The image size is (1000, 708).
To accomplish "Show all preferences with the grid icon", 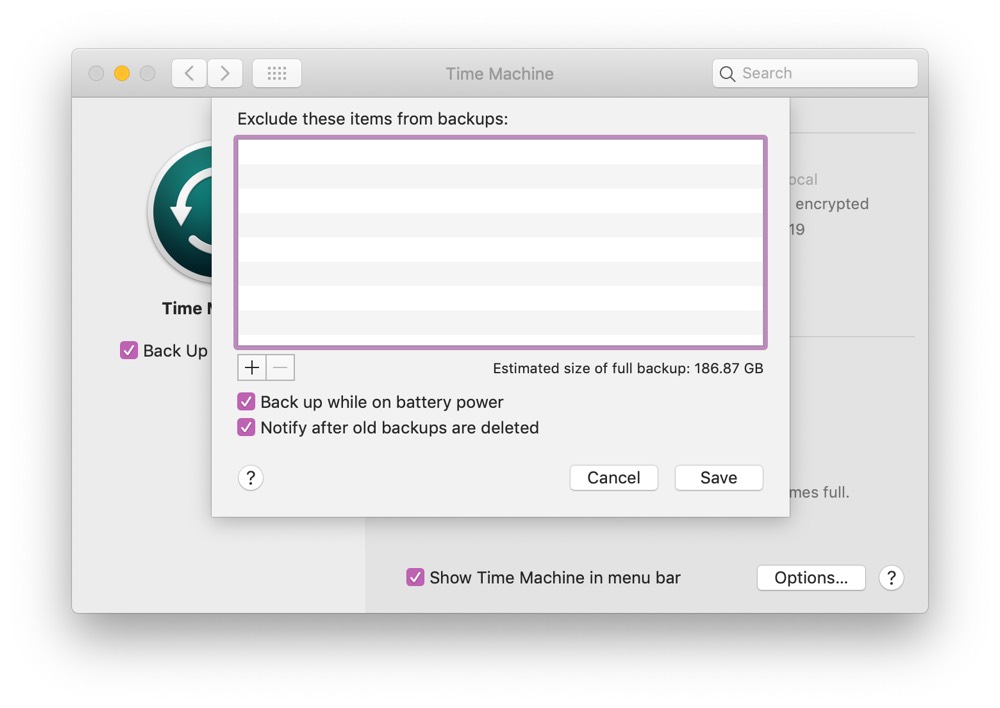I will point(277,73).
